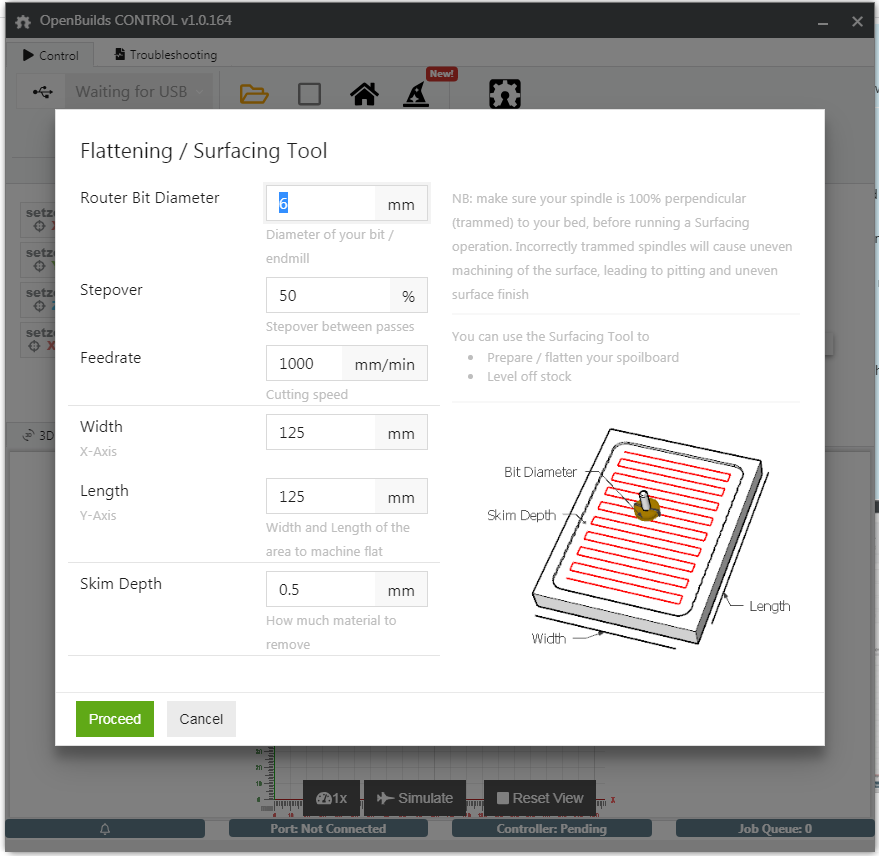Select the Control tab
Screen dimensions: 879x856
(x=50, y=55)
